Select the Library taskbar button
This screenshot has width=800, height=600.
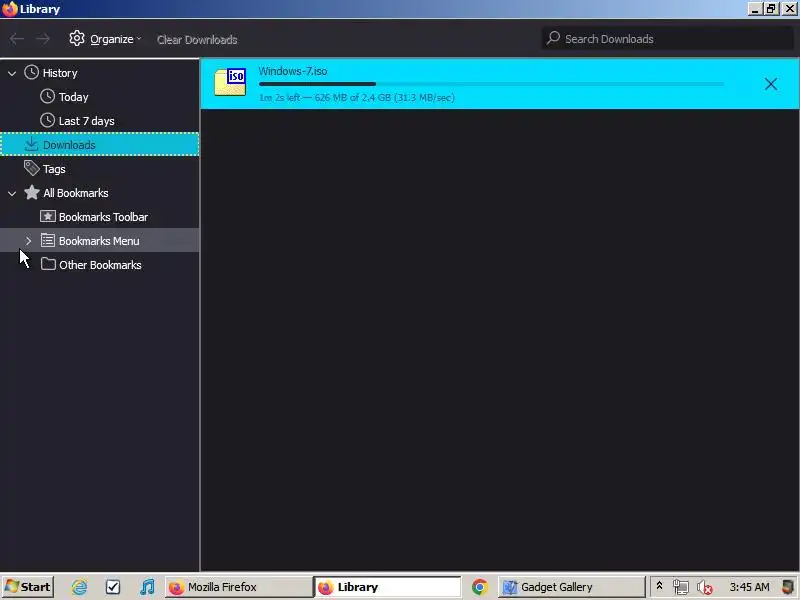point(388,587)
